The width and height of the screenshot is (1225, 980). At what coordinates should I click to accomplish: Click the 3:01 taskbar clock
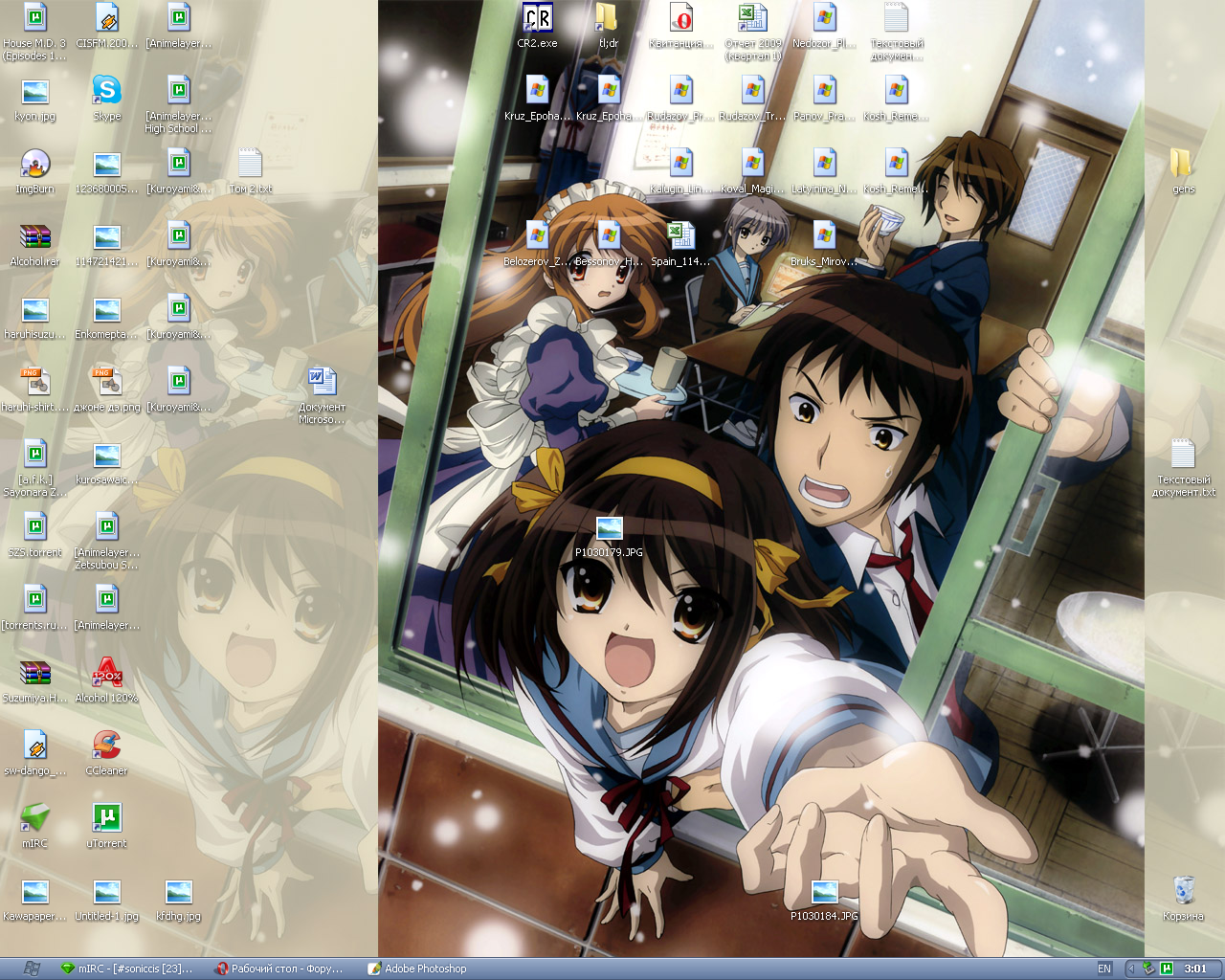[1195, 969]
